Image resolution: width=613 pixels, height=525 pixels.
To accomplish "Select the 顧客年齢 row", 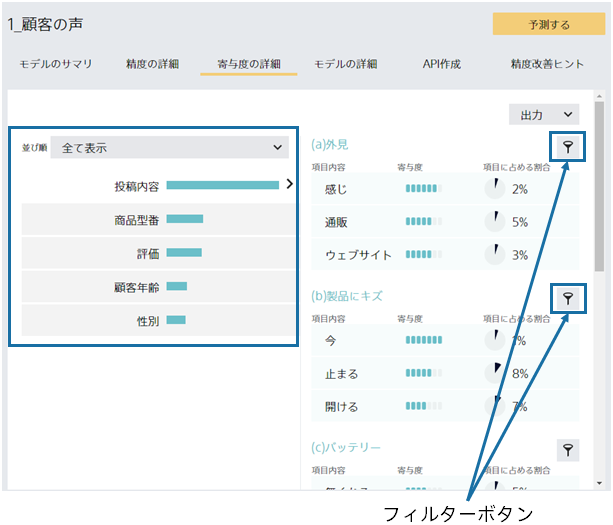I will (x=158, y=287).
